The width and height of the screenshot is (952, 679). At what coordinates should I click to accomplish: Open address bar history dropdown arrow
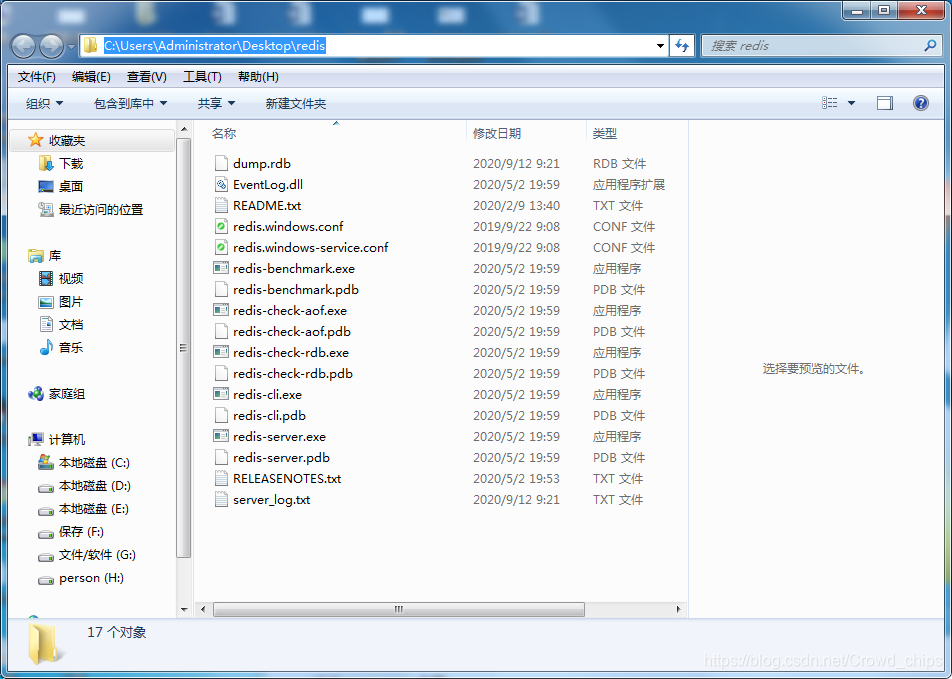(x=660, y=46)
